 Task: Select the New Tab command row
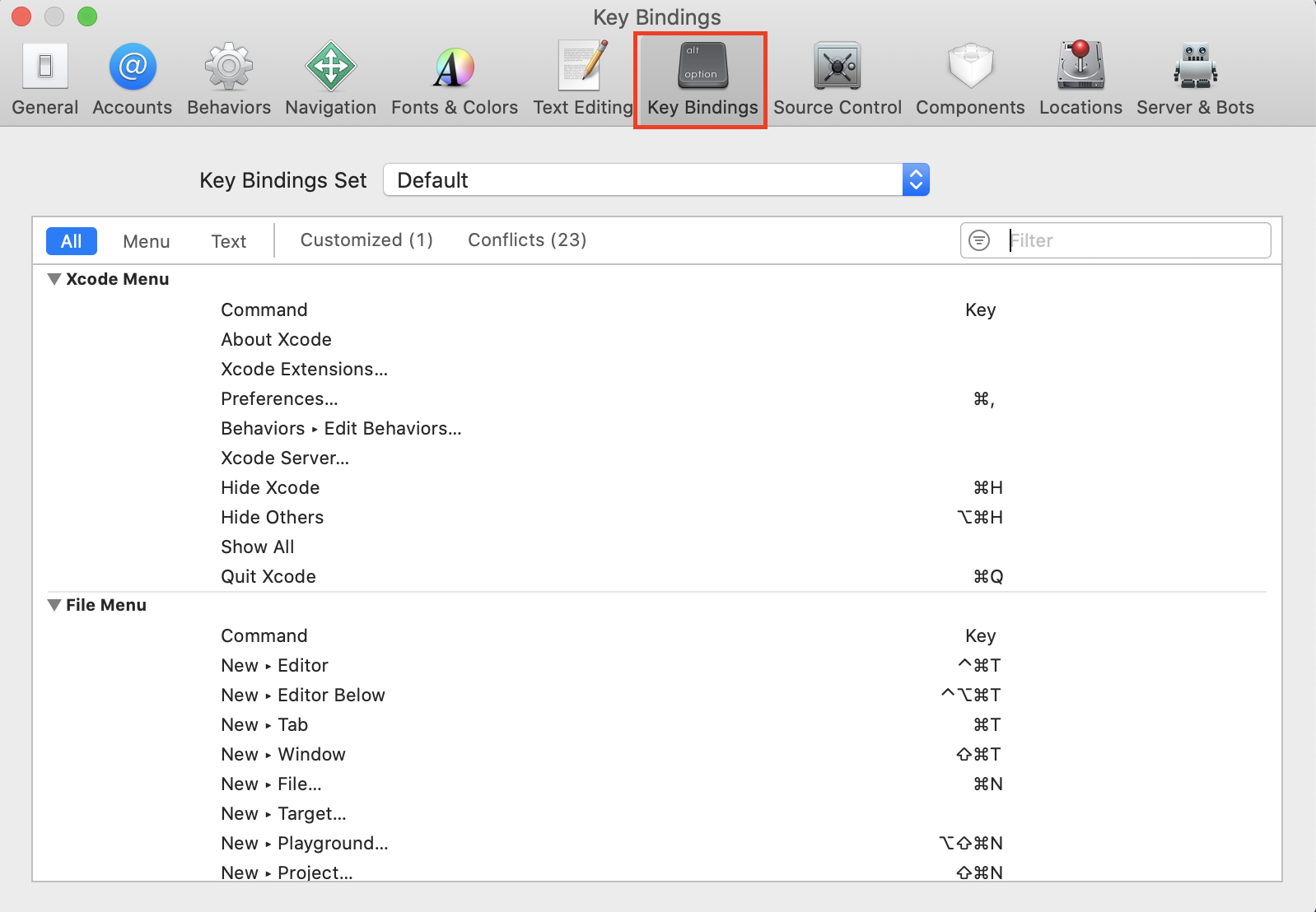click(x=657, y=724)
